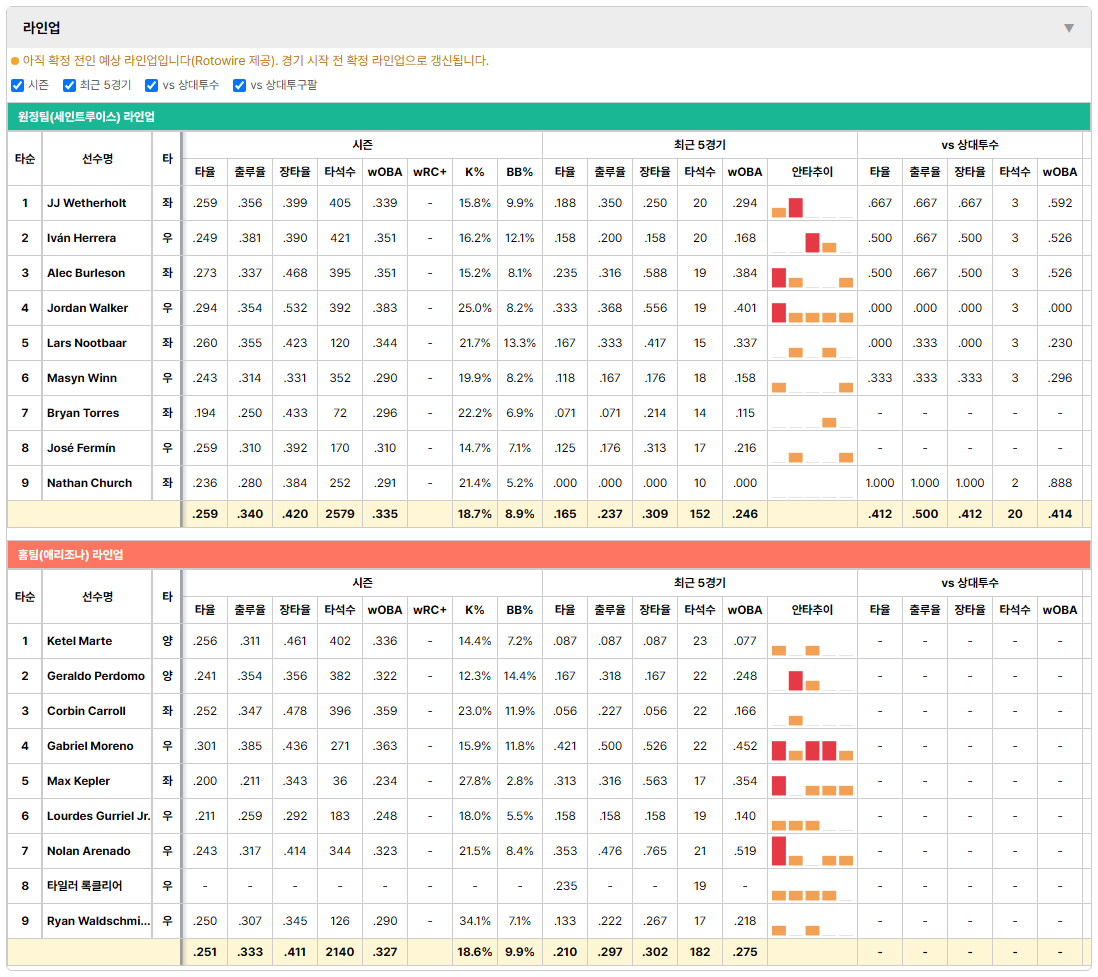Toggle the 최근 5경기 checkbox
Image resolution: width=1098 pixels, height=977 pixels.
tap(69, 85)
